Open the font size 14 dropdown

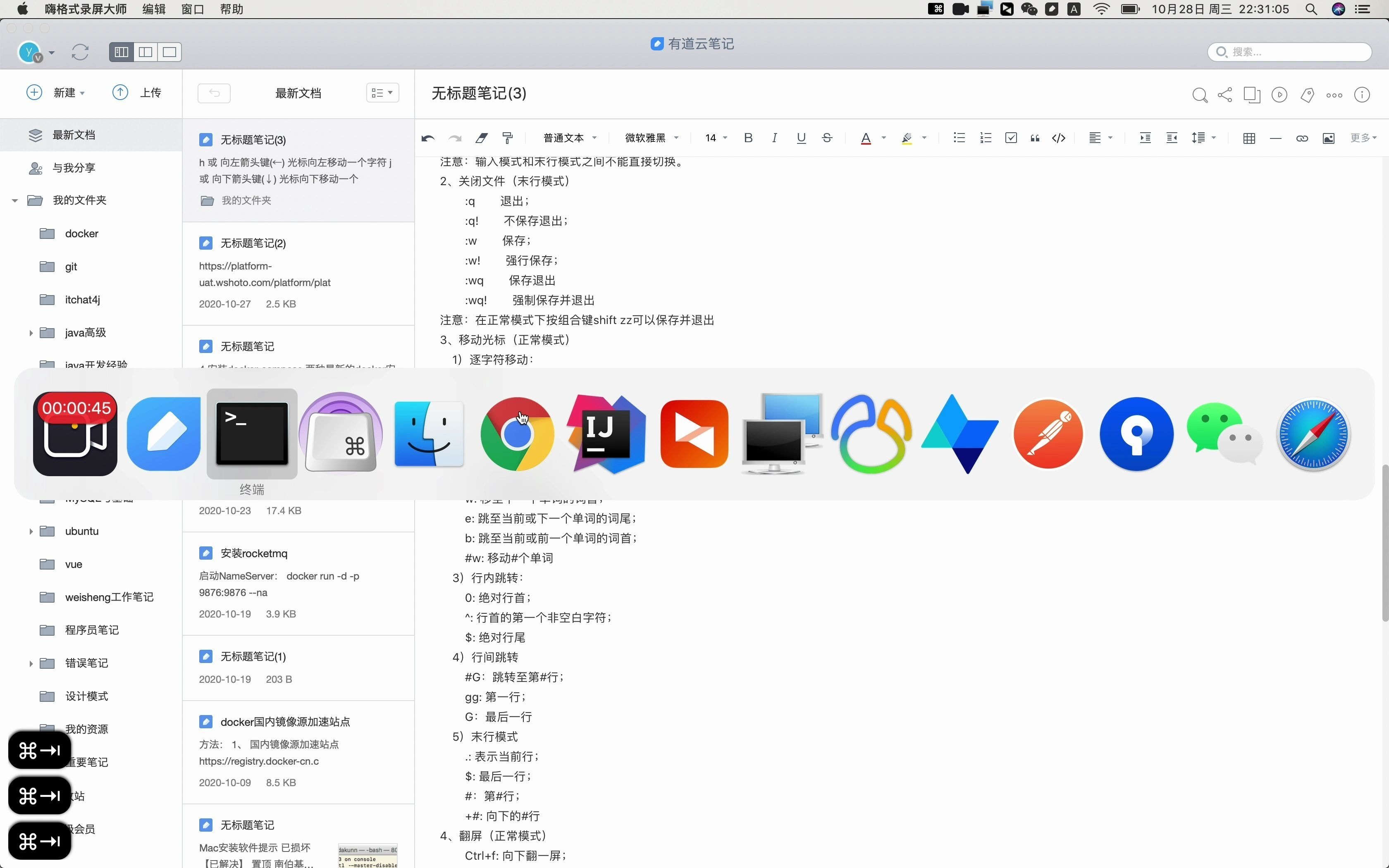pyautogui.click(x=716, y=138)
